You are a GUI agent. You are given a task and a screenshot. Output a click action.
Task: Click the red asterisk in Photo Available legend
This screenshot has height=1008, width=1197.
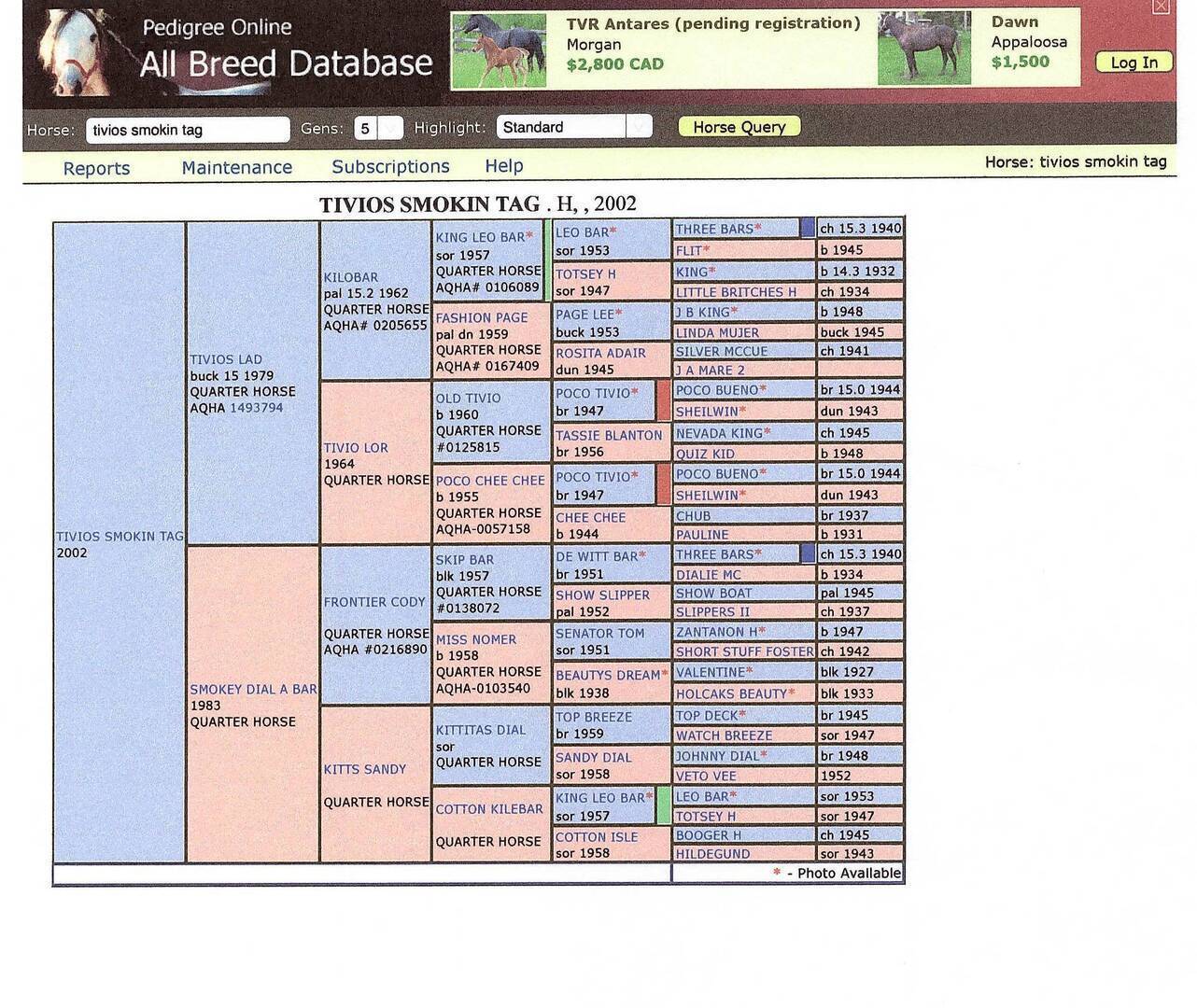(777, 873)
